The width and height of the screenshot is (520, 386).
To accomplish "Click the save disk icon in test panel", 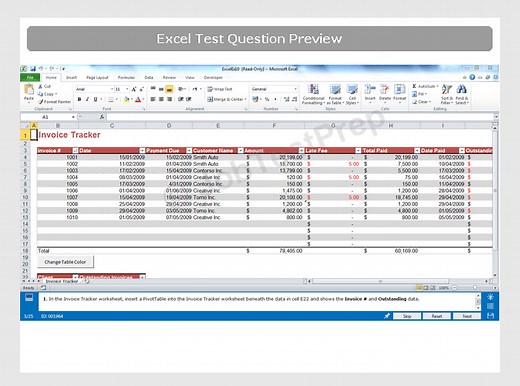I will pos(490,315).
